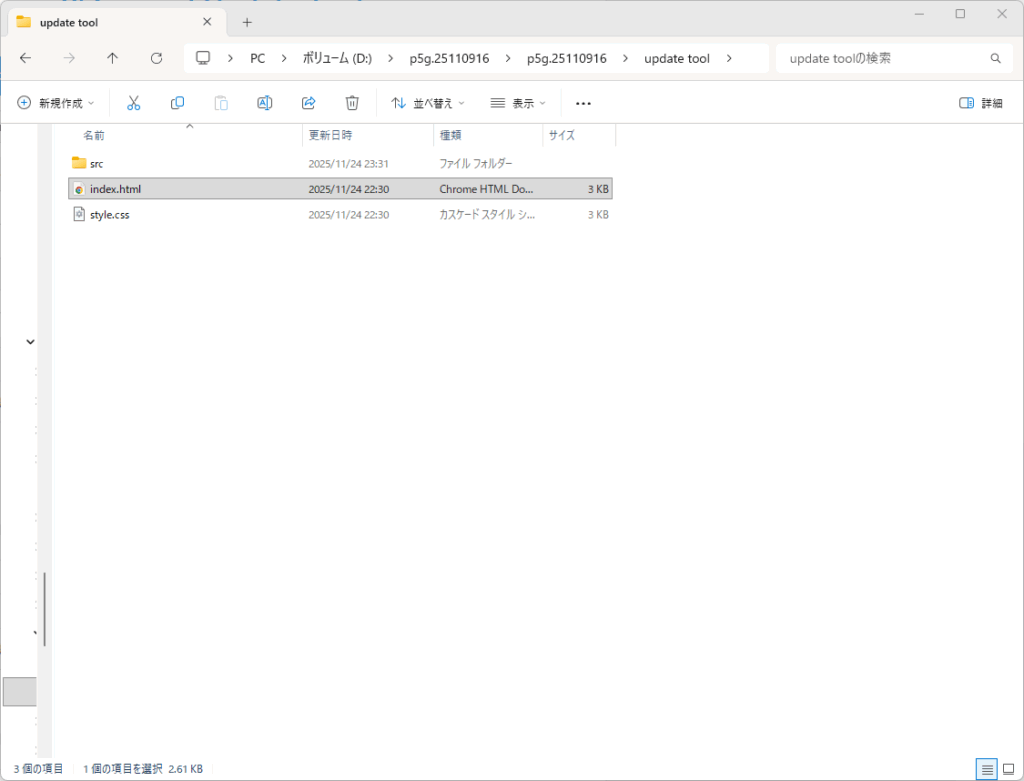Image resolution: width=1024 pixels, height=781 pixels.
Task: Refresh the current folder view
Action: point(156,58)
